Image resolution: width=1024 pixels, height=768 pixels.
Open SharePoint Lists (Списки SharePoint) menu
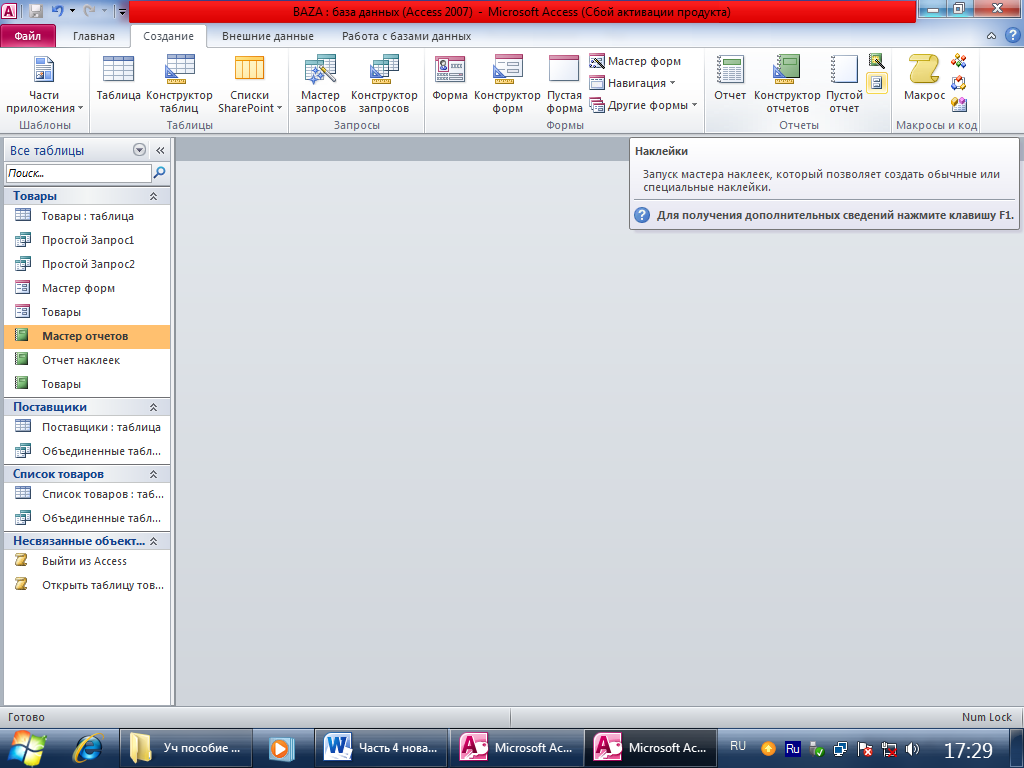(x=249, y=84)
